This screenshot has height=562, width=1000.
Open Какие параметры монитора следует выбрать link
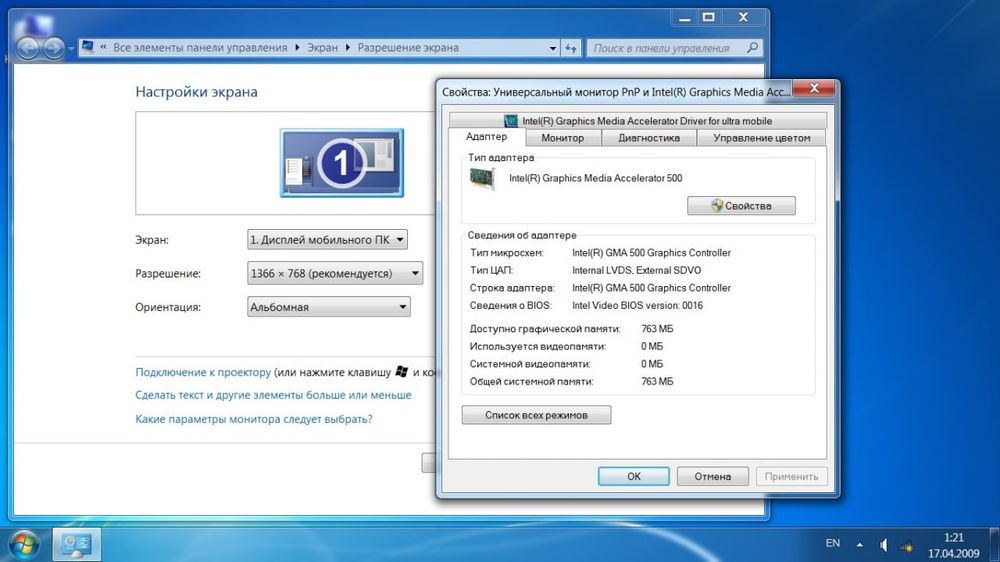pyautogui.click(x=254, y=419)
